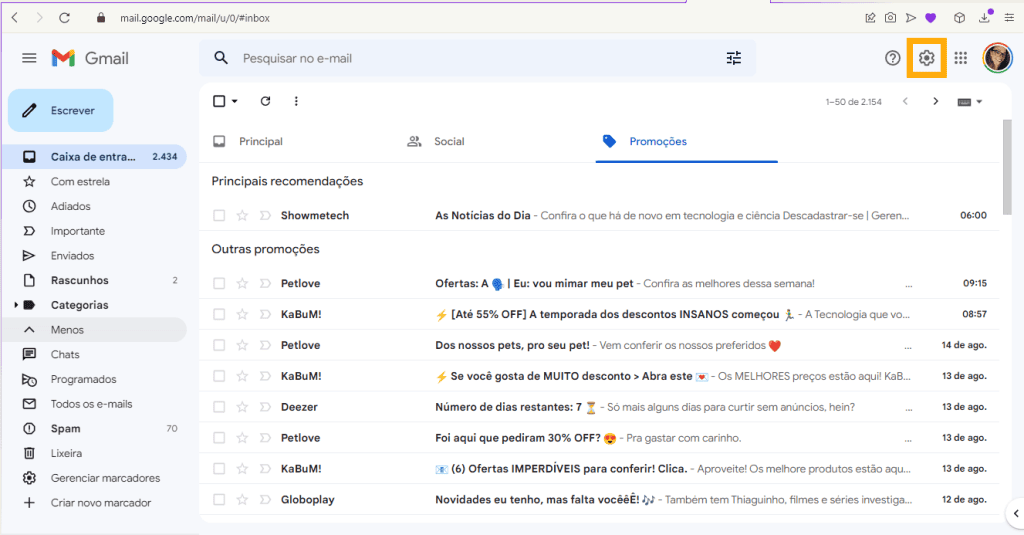
Task: Reload the browser page
Action: (64, 18)
